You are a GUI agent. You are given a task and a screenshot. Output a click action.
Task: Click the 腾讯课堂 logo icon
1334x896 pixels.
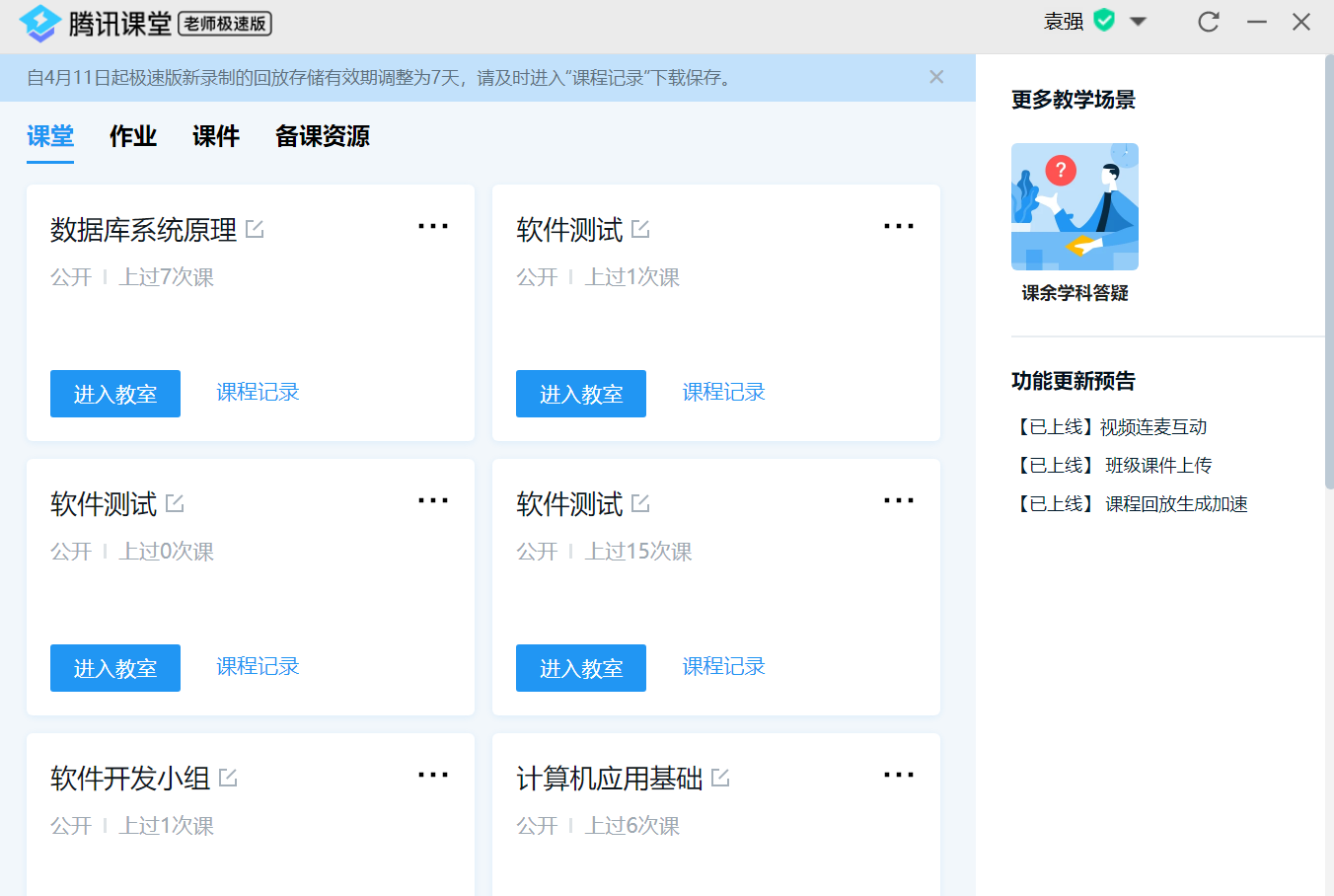[39, 23]
